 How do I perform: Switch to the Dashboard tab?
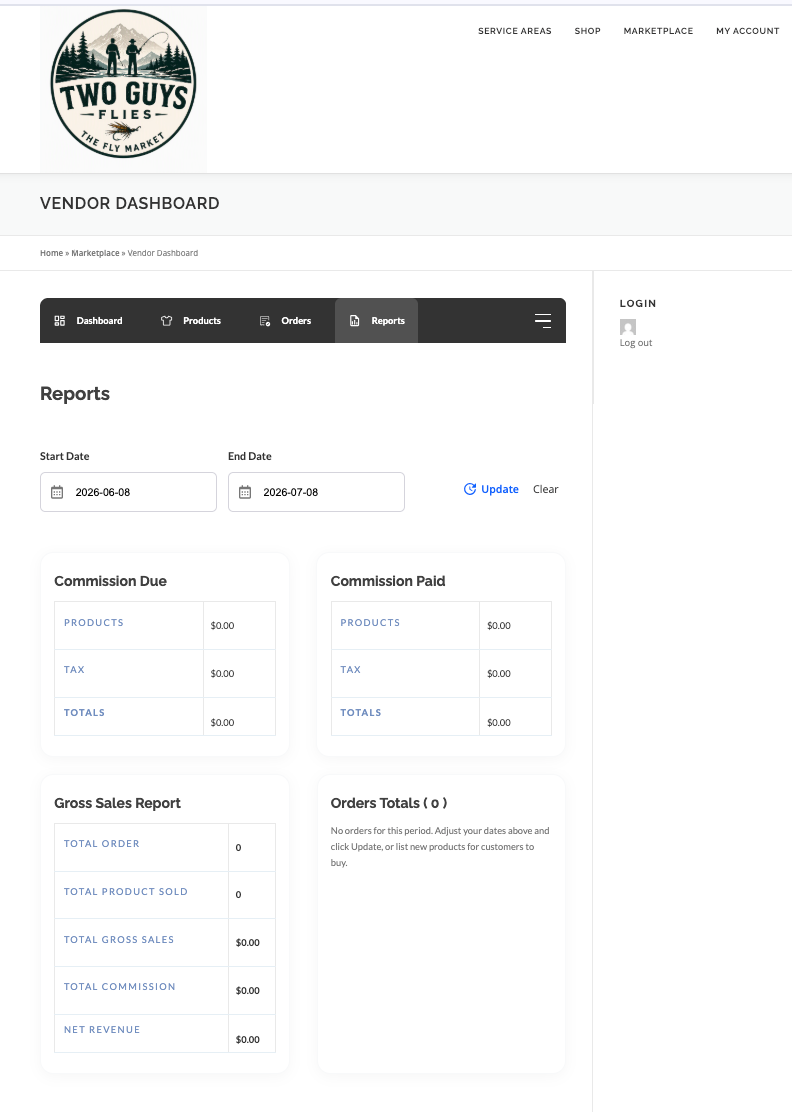pyautogui.click(x=89, y=321)
